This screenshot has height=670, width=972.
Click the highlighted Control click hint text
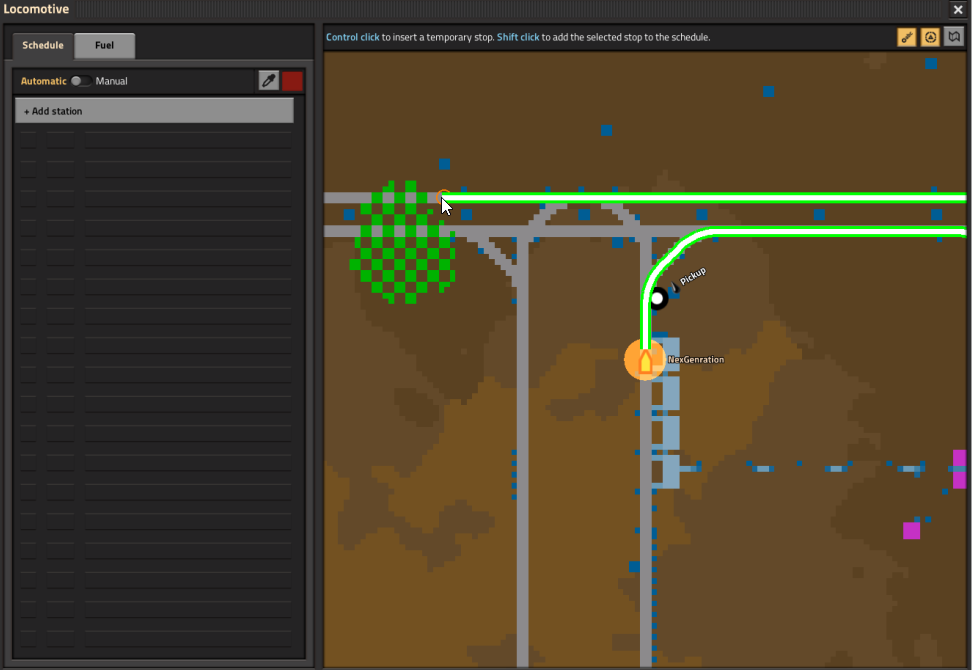[353, 37]
